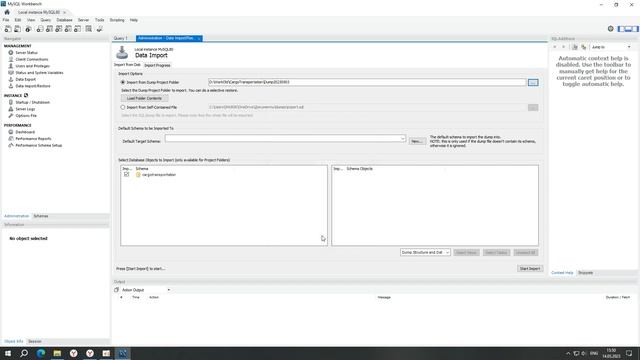Toggle the panel layout visibility icons
Image resolution: width=640 pixels, height=360 pixels.
(628, 29)
